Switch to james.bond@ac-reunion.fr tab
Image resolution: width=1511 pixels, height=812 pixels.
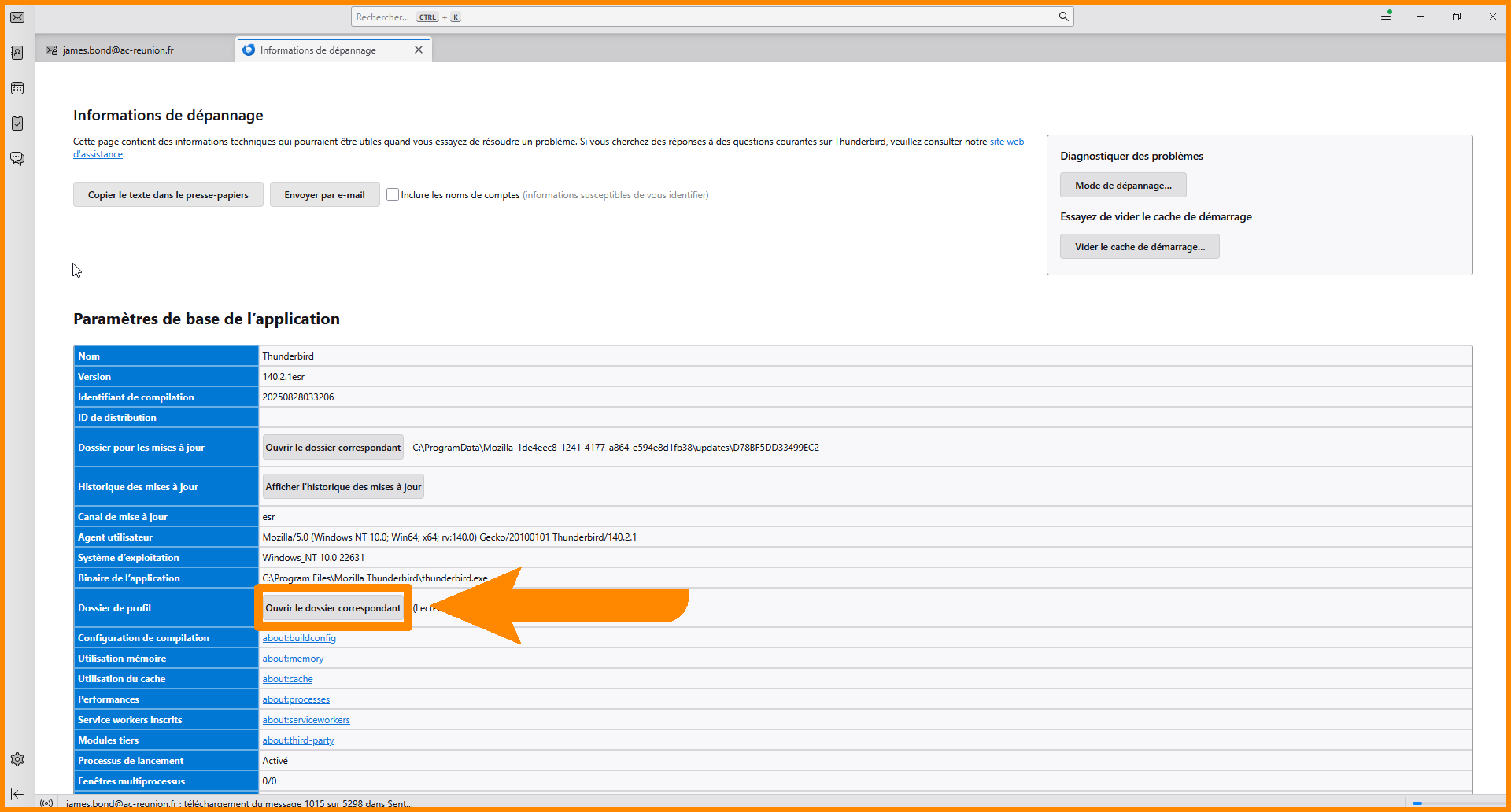[118, 50]
